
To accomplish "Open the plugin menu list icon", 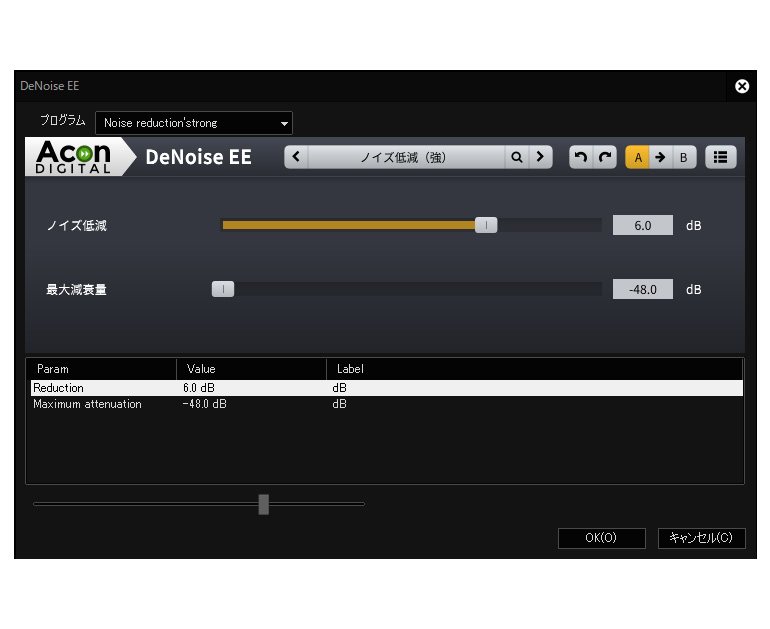I will (720, 157).
